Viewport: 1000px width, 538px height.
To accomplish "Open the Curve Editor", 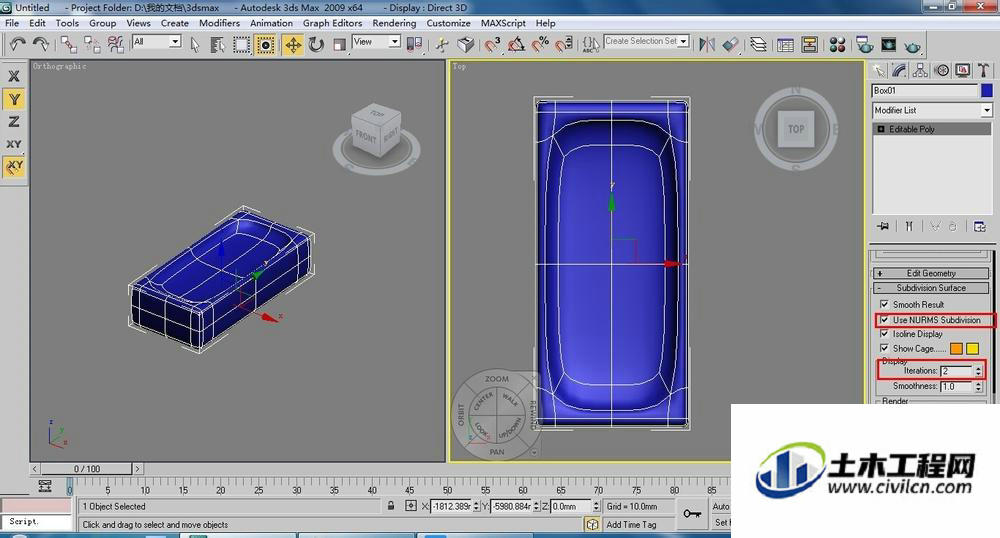I will (x=786, y=45).
